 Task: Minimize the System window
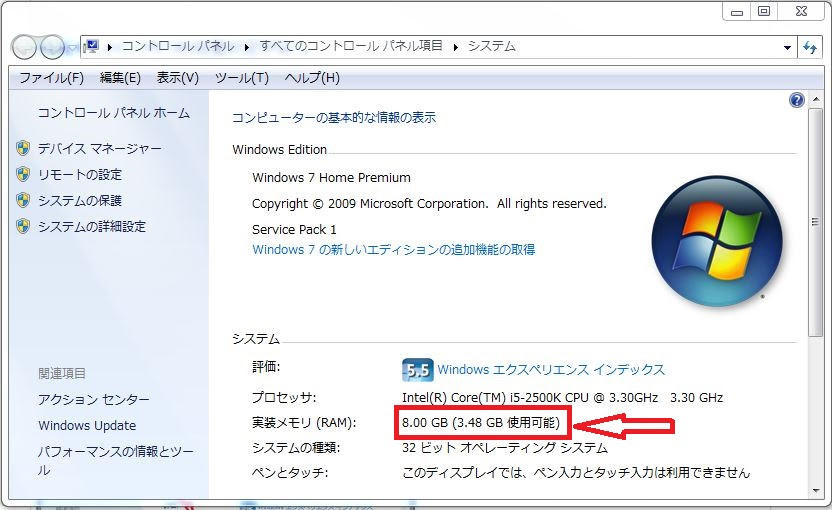pyautogui.click(x=736, y=12)
